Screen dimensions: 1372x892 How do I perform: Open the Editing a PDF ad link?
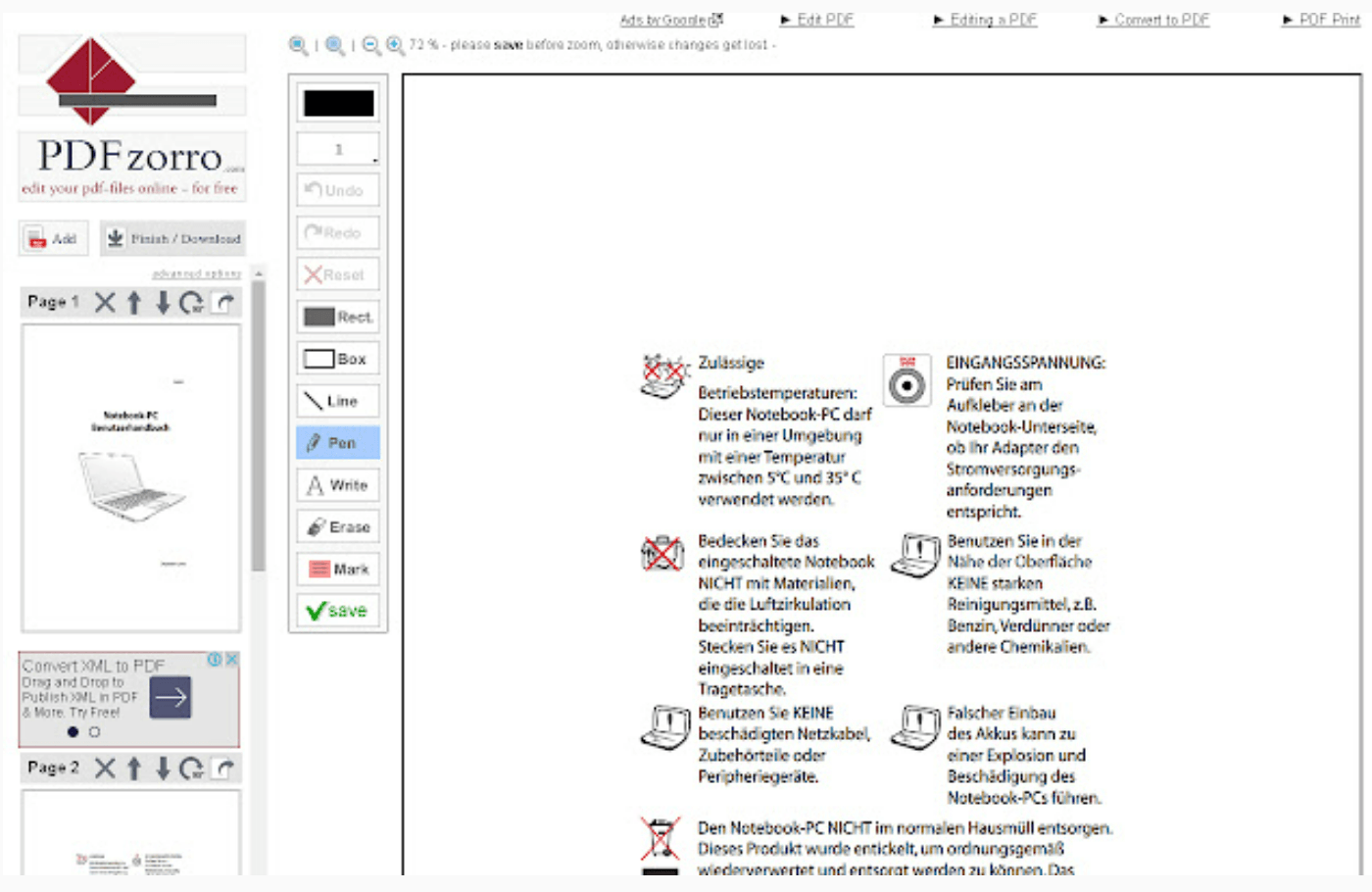(x=985, y=20)
